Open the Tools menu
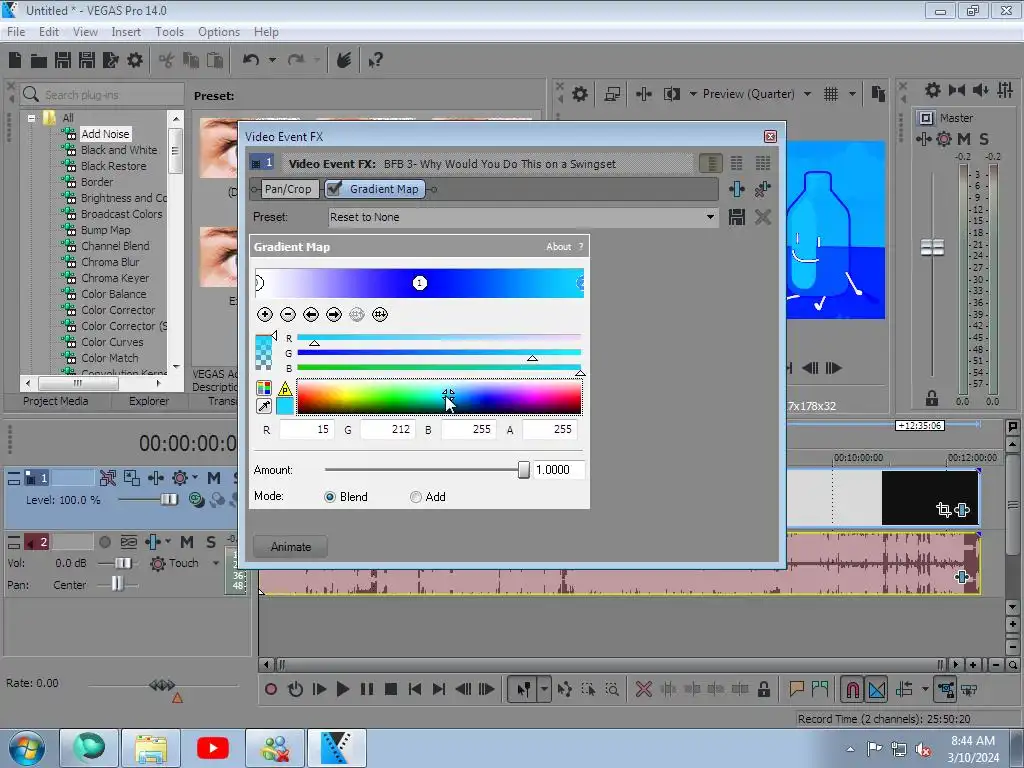This screenshot has width=1024, height=768. [169, 32]
